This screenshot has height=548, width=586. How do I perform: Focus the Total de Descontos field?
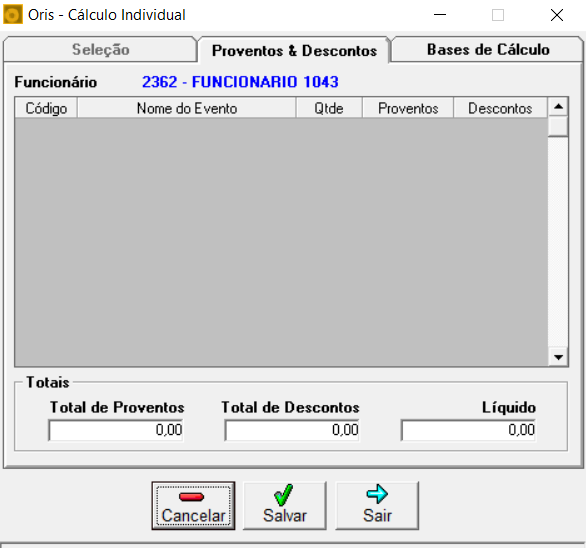[292, 430]
